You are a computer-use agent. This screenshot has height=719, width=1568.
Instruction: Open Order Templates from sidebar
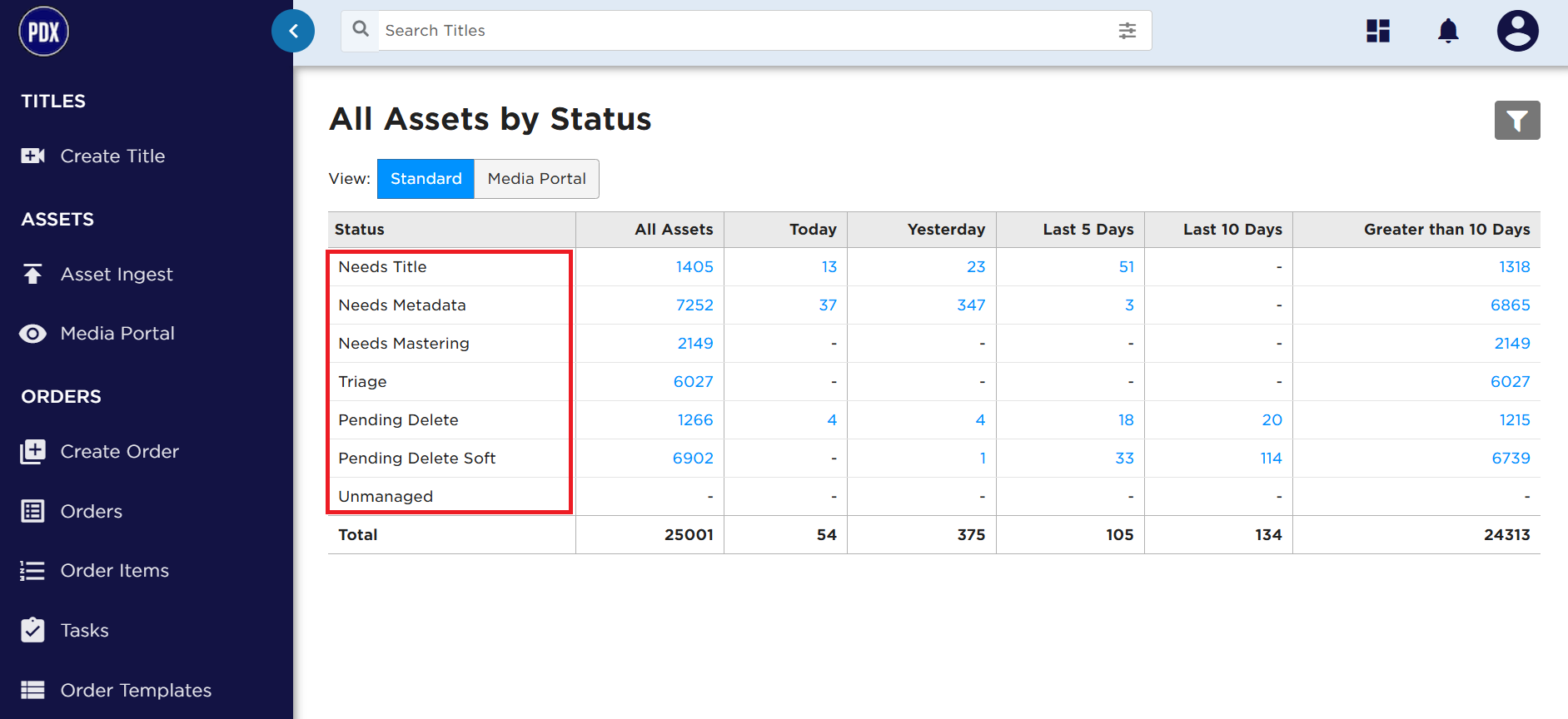click(x=136, y=690)
